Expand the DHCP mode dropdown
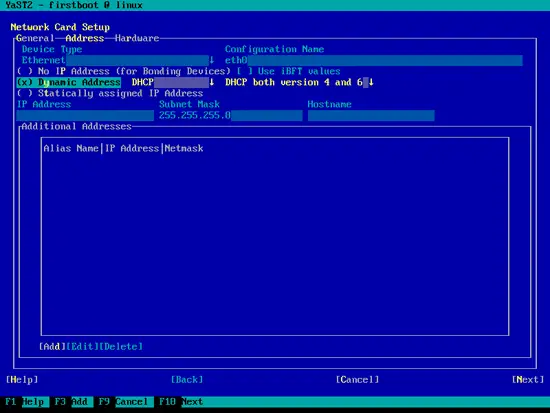The image size is (550, 413). [x=173, y=82]
